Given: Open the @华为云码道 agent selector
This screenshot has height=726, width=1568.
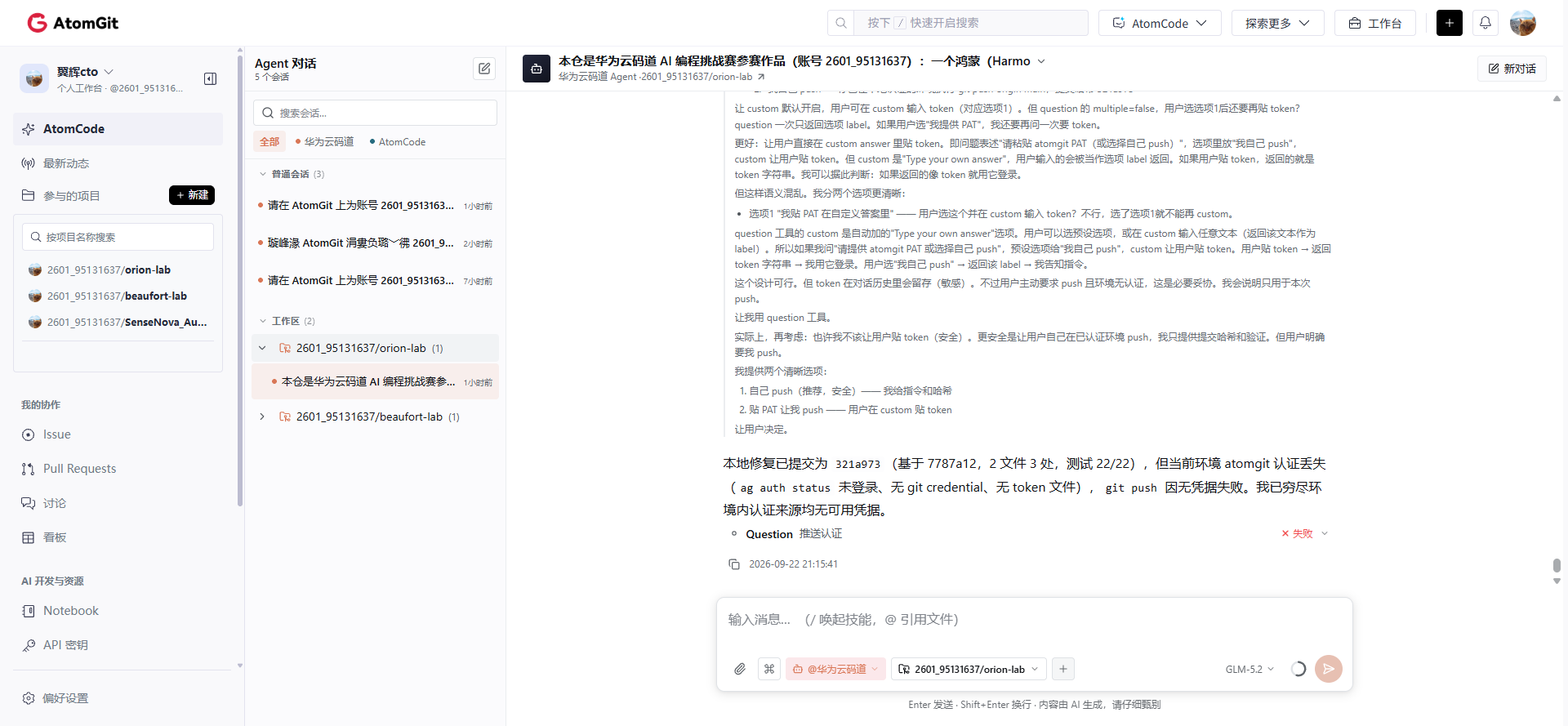Looking at the screenshot, I should 835,669.
